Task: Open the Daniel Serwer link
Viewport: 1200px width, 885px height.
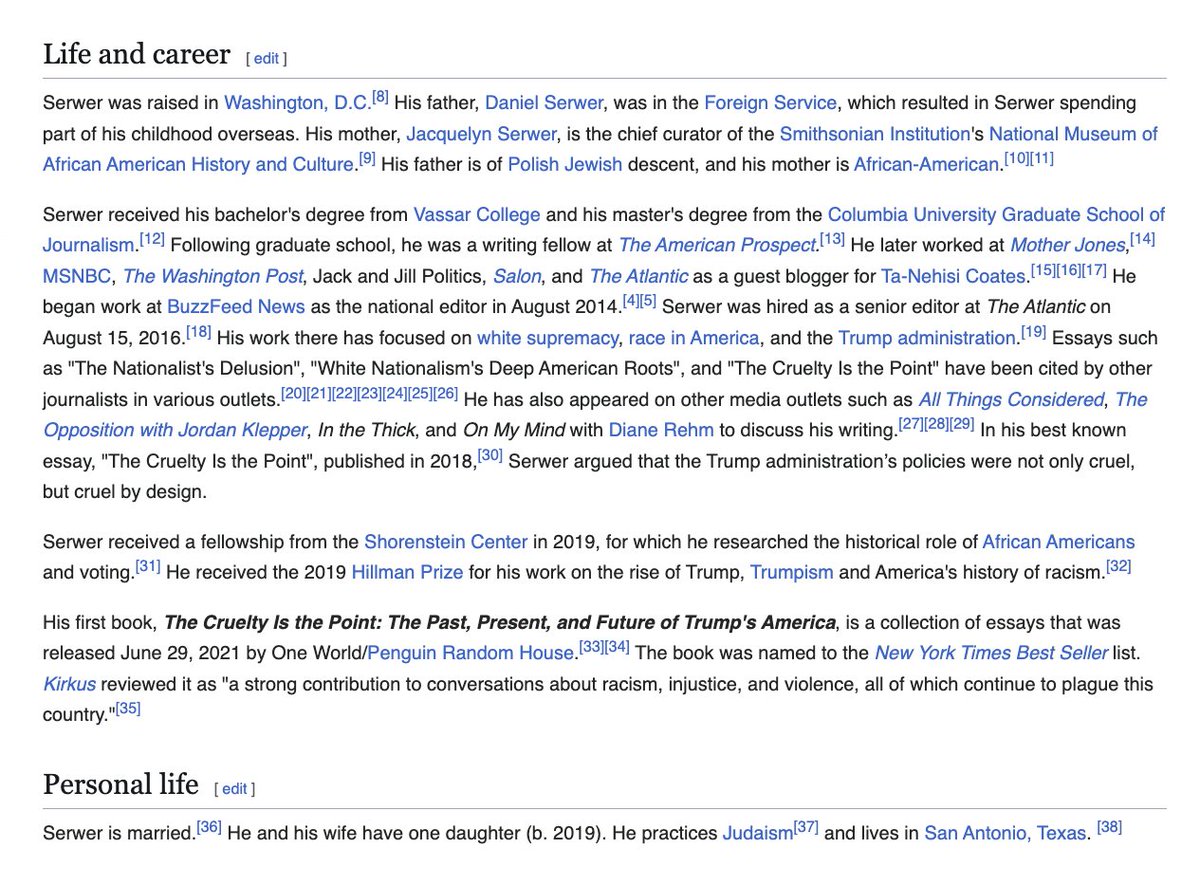Action: [x=545, y=103]
